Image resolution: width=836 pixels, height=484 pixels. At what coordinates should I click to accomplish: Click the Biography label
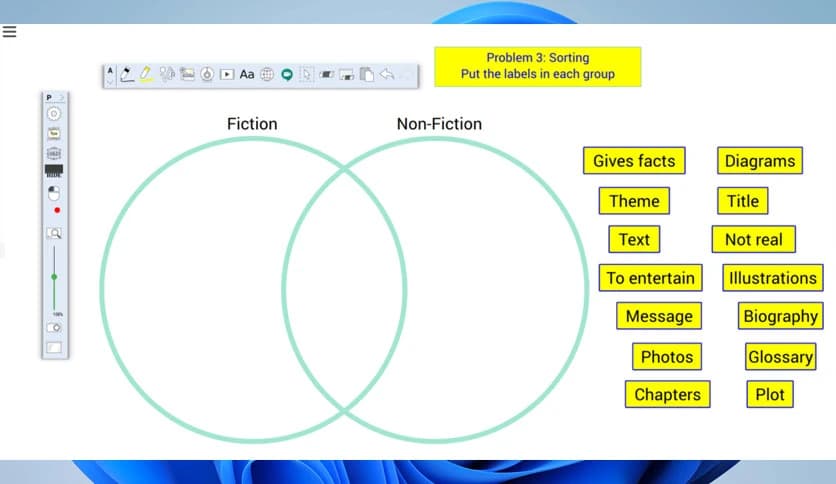pos(781,316)
